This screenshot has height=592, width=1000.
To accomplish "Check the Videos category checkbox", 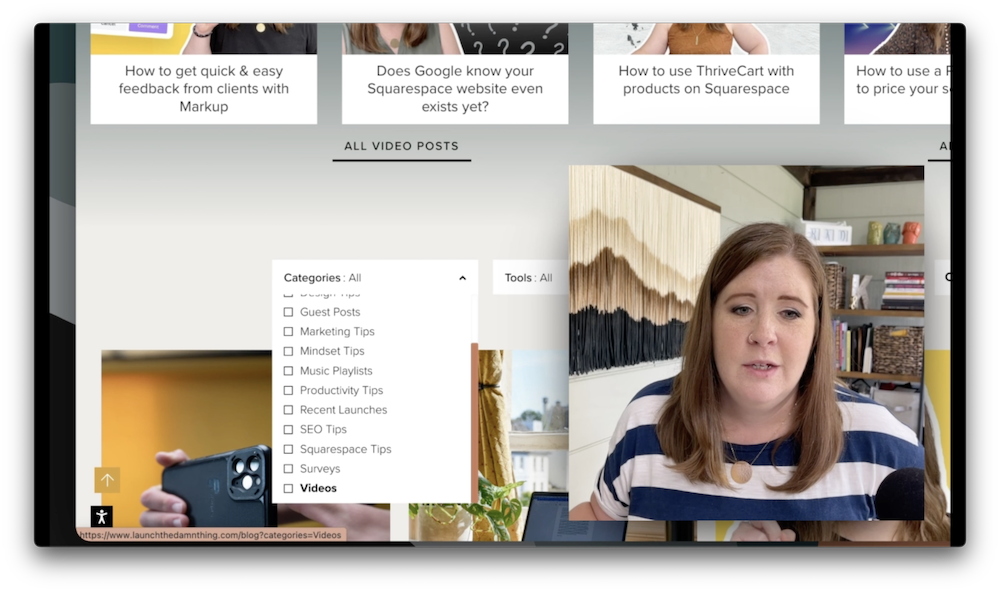I will [288, 488].
